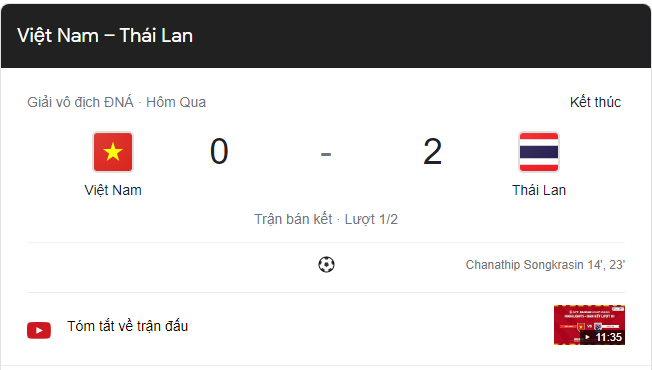Click the dash between the scores
Viewport: 652px width, 370px height.
pyautogui.click(x=326, y=154)
